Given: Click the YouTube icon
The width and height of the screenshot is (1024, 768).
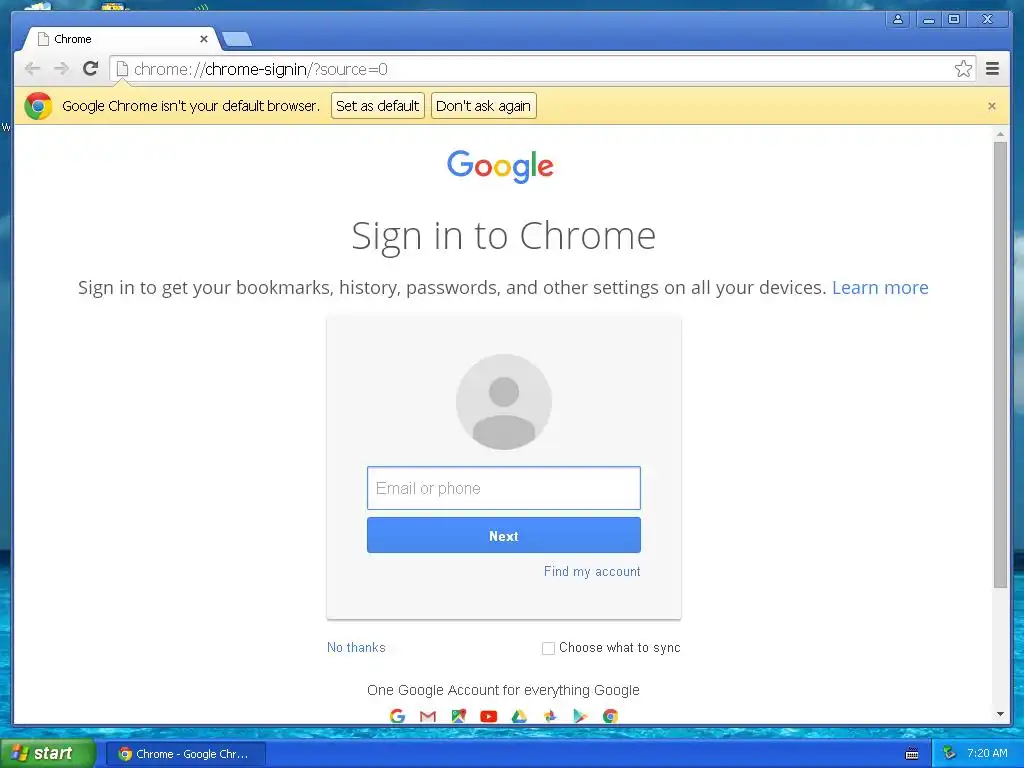Looking at the screenshot, I should click(x=488, y=716).
